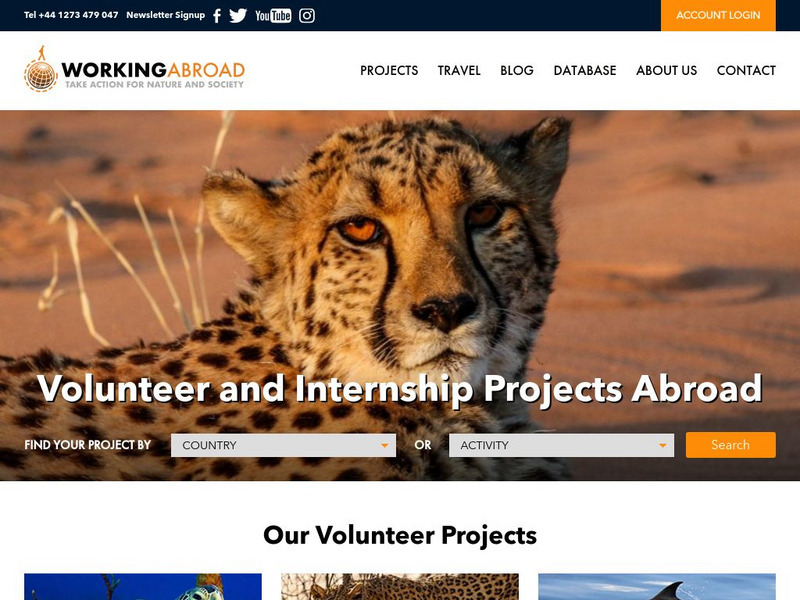Open the dolphin project thumbnail
Screen dimensions: 800x600
click(657, 587)
